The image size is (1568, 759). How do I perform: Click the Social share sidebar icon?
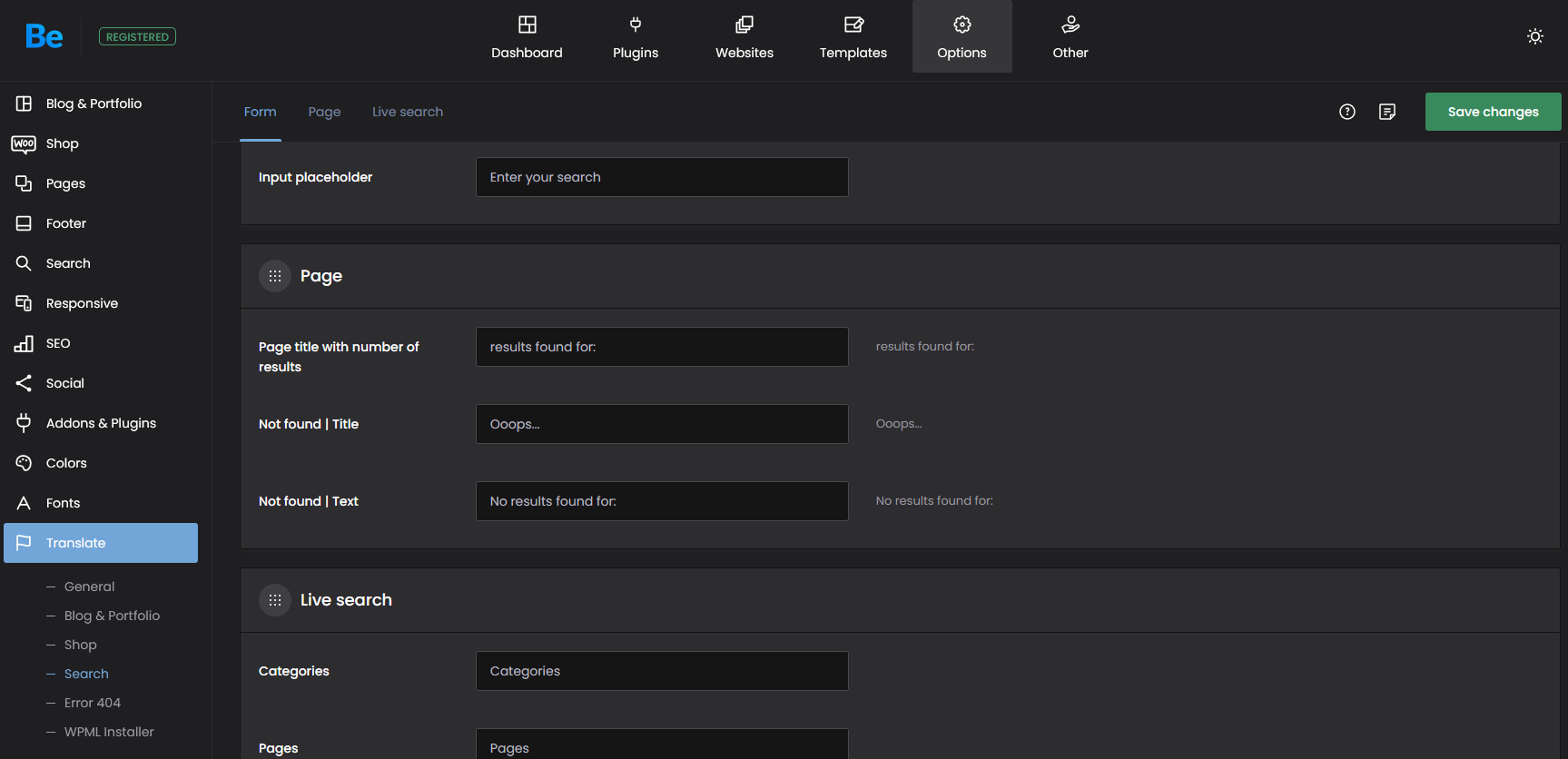(24, 383)
